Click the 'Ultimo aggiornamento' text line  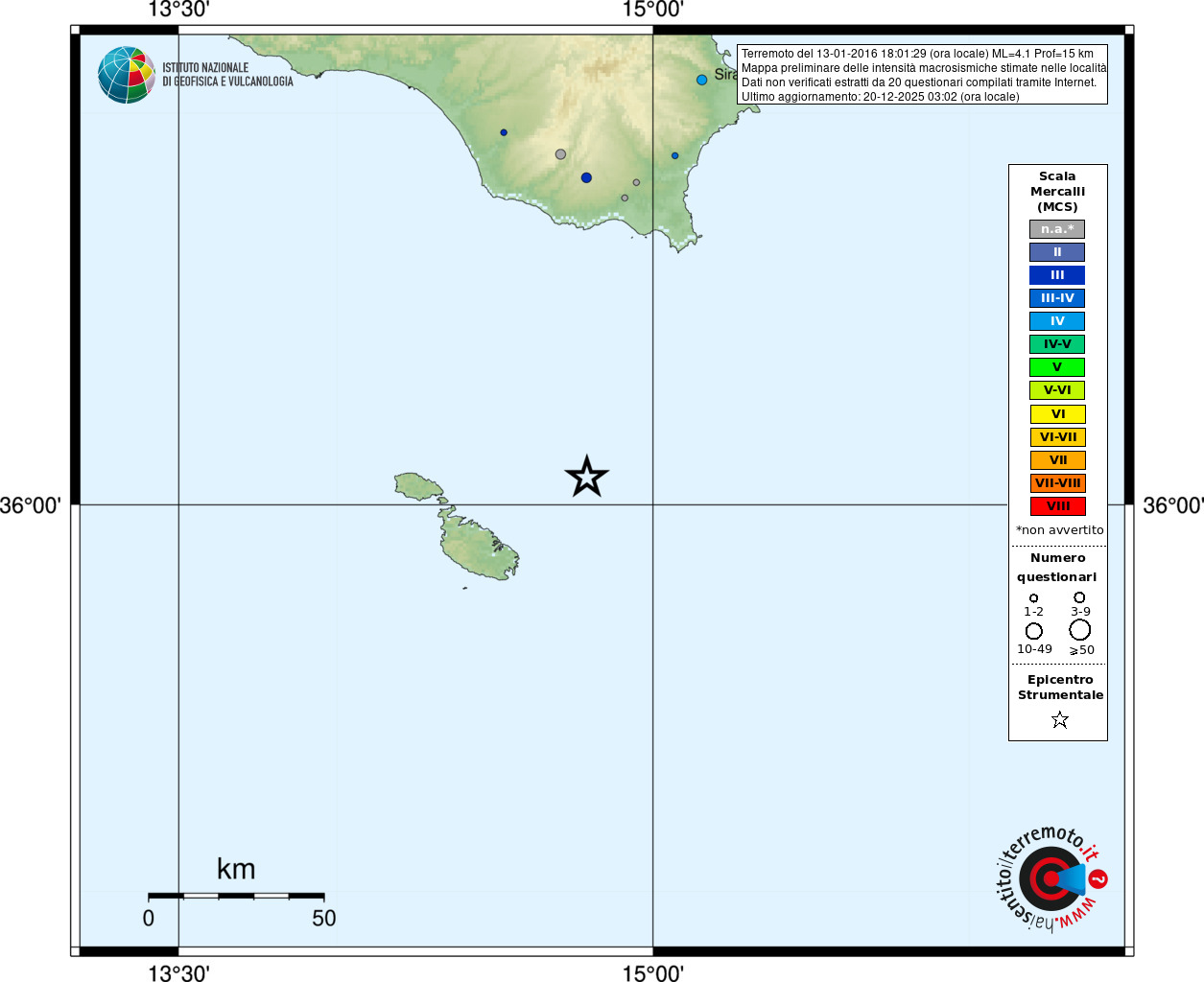click(880, 97)
